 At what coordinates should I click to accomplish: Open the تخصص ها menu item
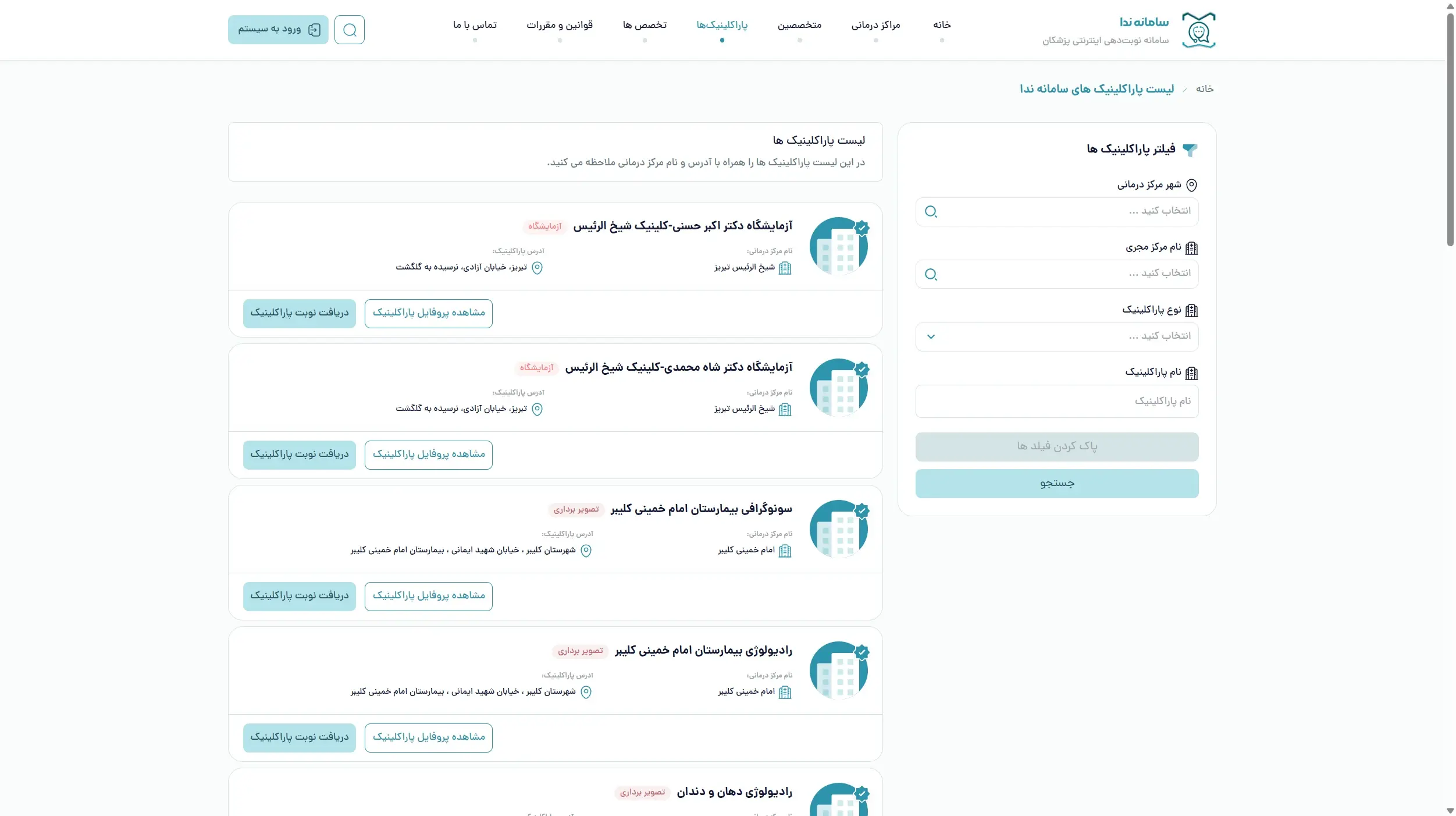pyautogui.click(x=645, y=25)
